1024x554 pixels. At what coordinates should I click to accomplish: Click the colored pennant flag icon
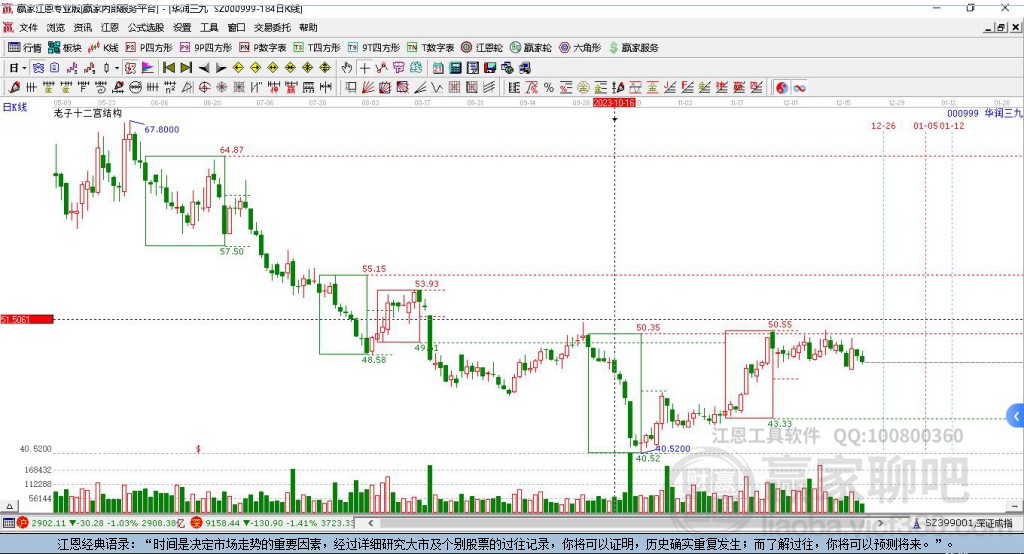coord(148,68)
